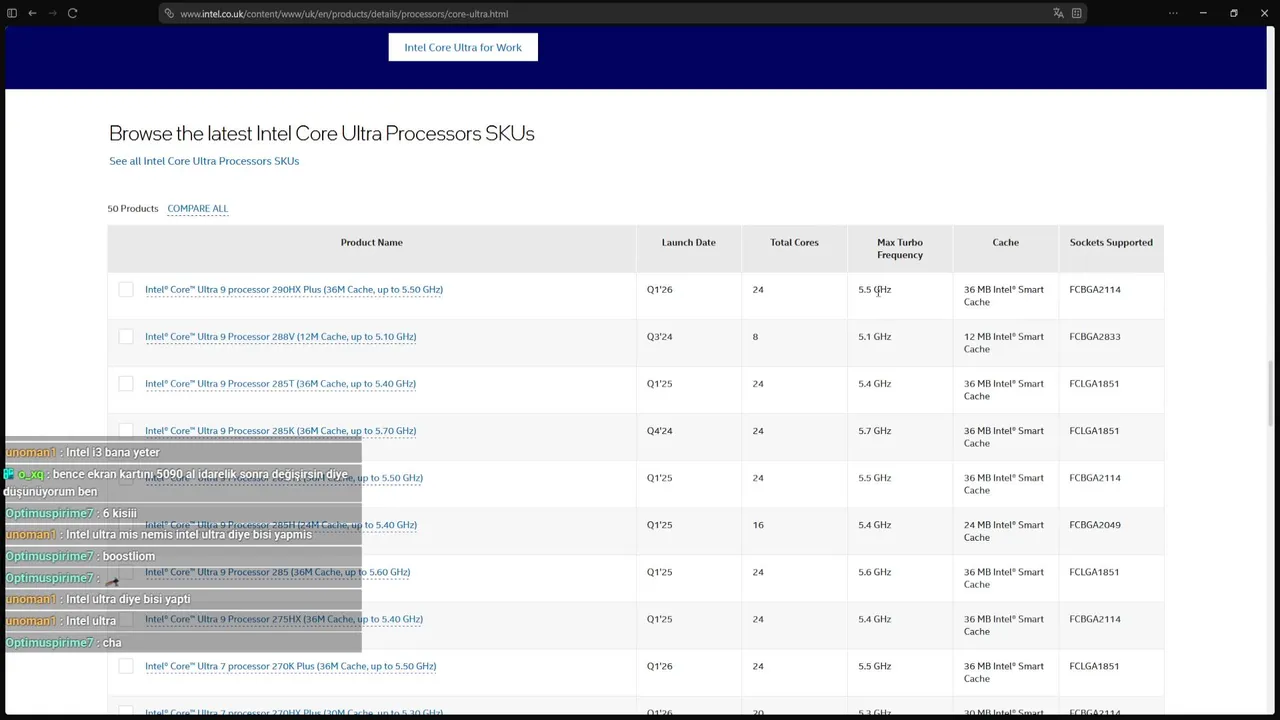This screenshot has height=720, width=1280.
Task: Click the browser forward arrow
Action: click(52, 13)
